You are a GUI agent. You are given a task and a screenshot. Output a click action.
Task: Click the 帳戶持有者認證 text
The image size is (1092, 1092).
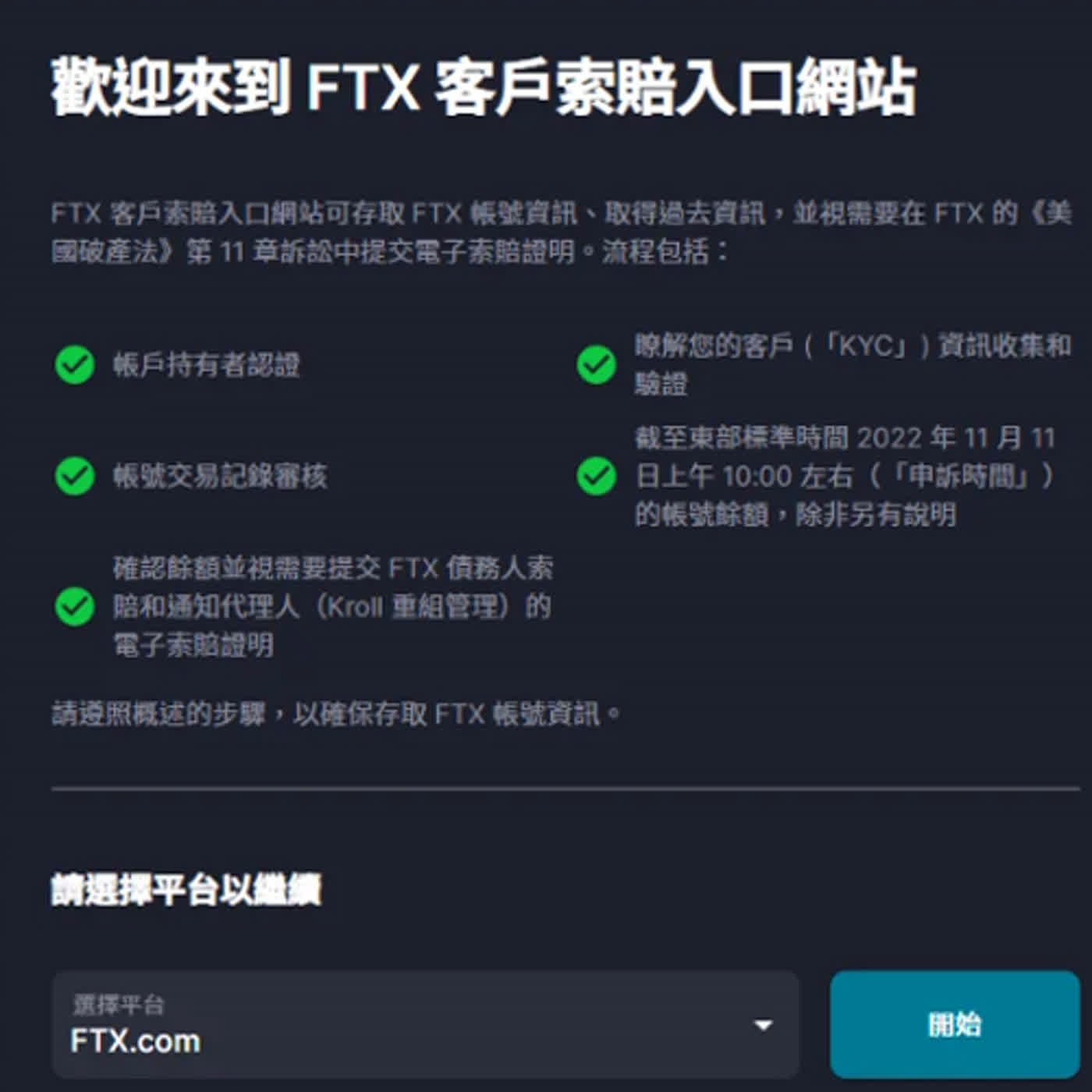click(207, 365)
